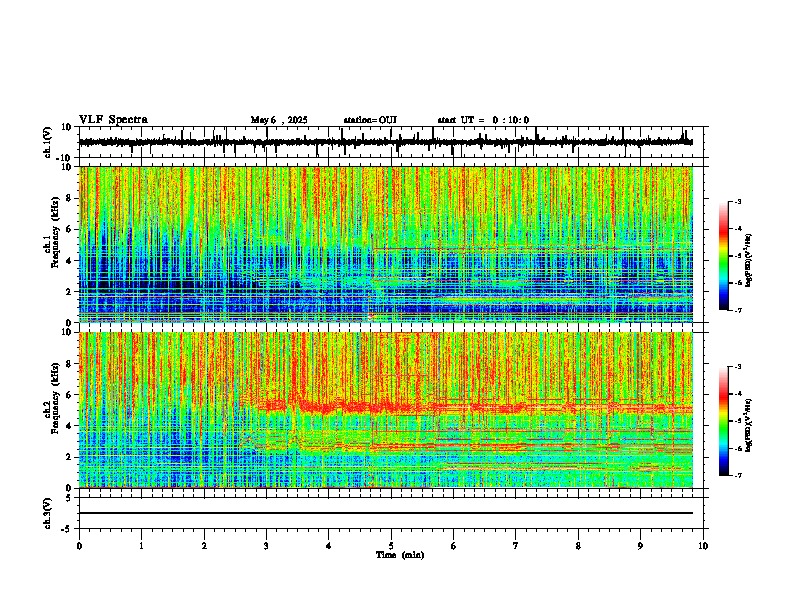Viewport: 792px width, 612px height.
Task: Click the ch.1 voltage waveform trace
Action: (385, 142)
